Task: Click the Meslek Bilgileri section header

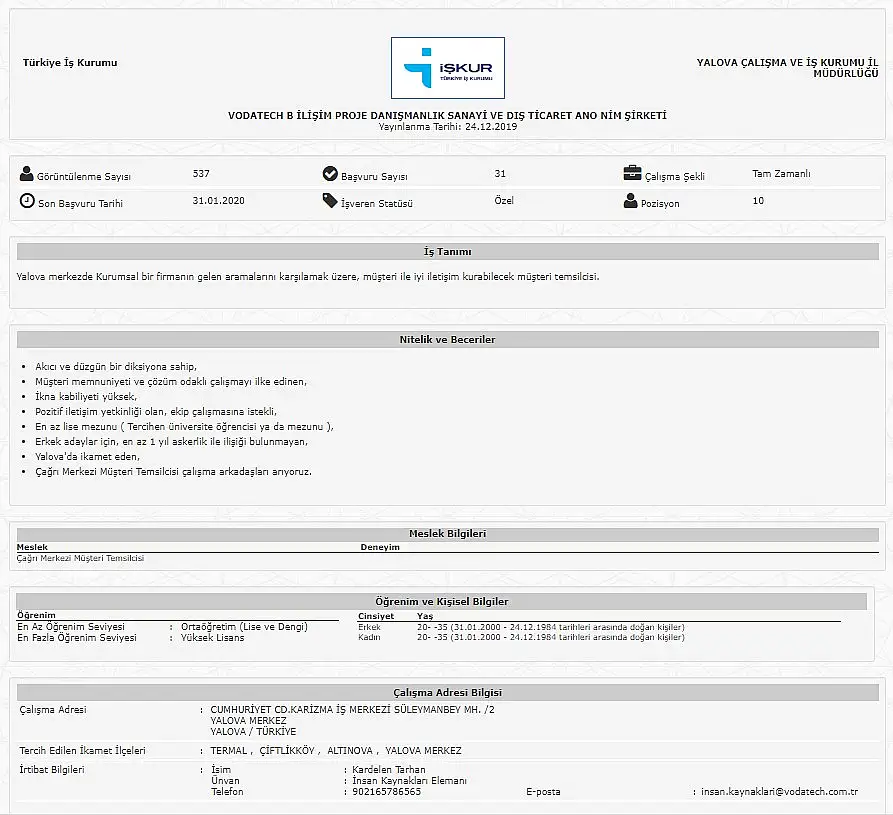Action: (448, 534)
